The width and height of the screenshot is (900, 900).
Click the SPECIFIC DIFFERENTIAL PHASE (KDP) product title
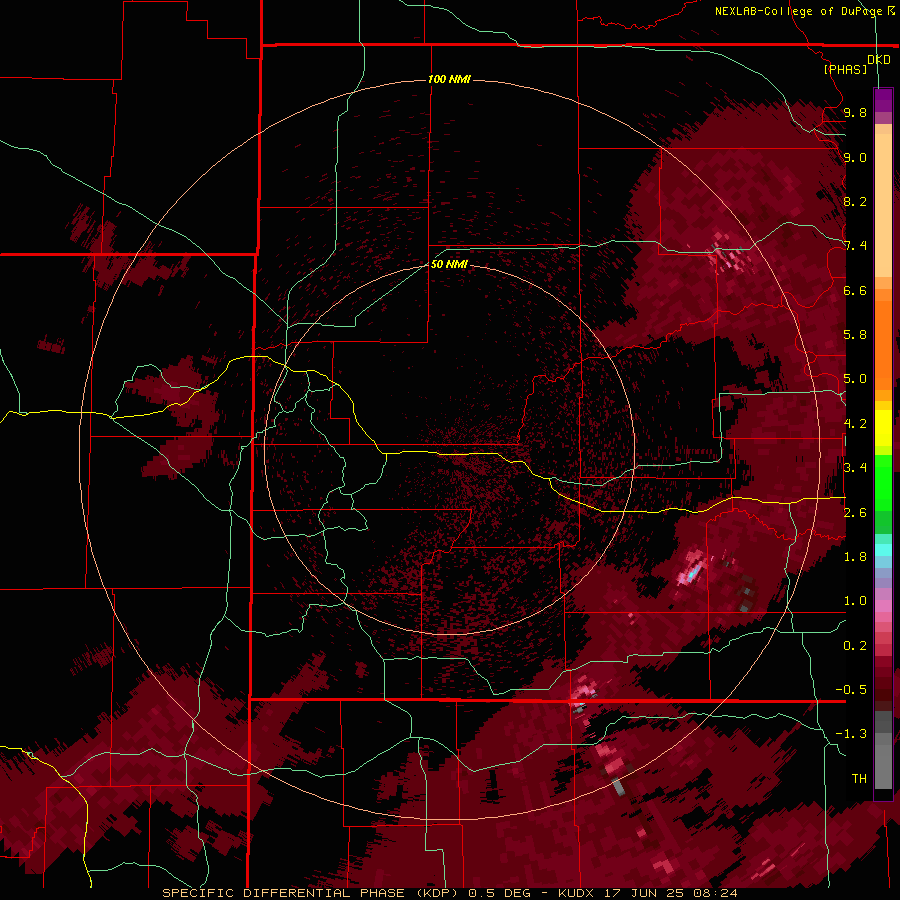[x=310, y=893]
